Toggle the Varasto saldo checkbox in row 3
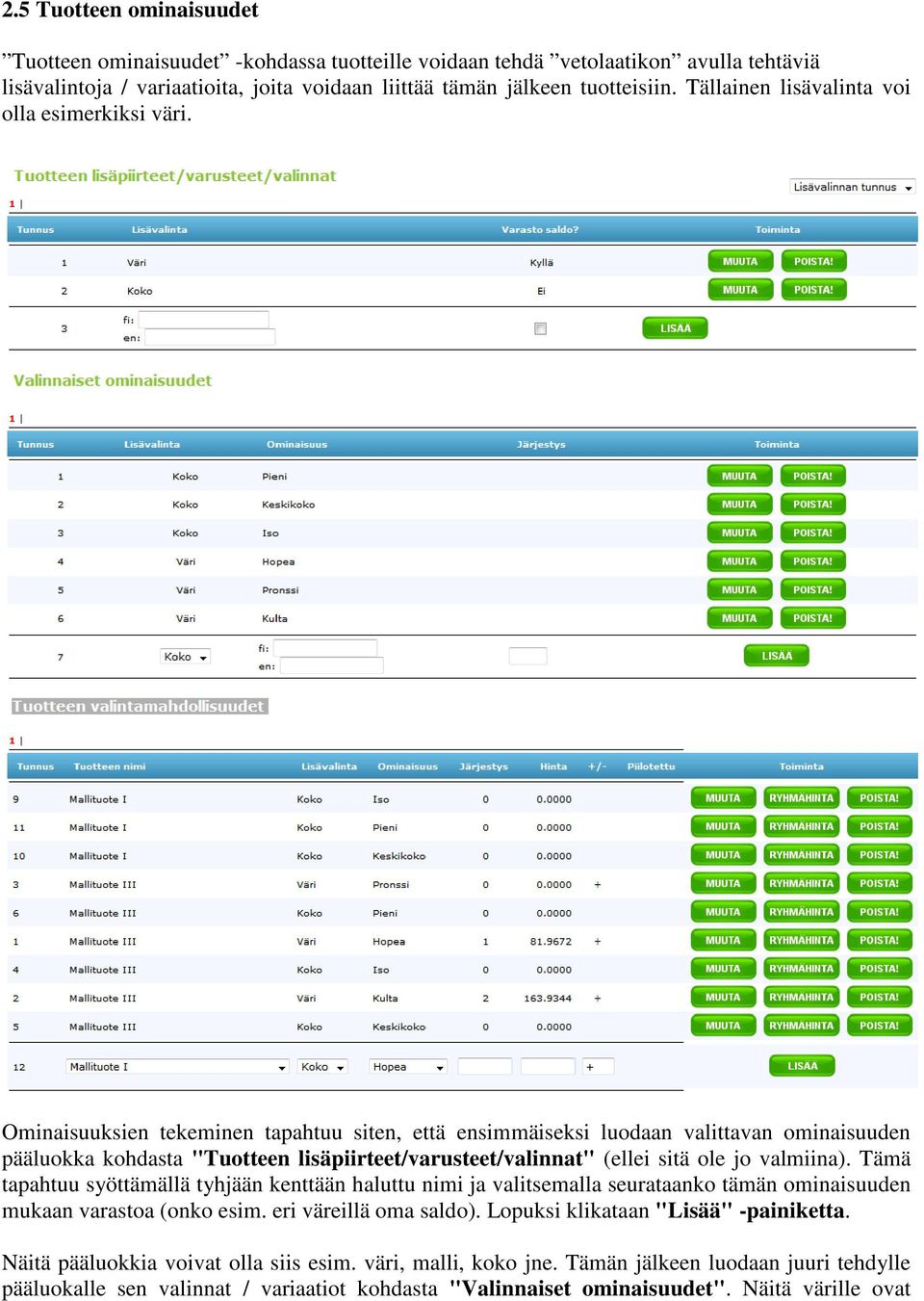 coord(540,328)
